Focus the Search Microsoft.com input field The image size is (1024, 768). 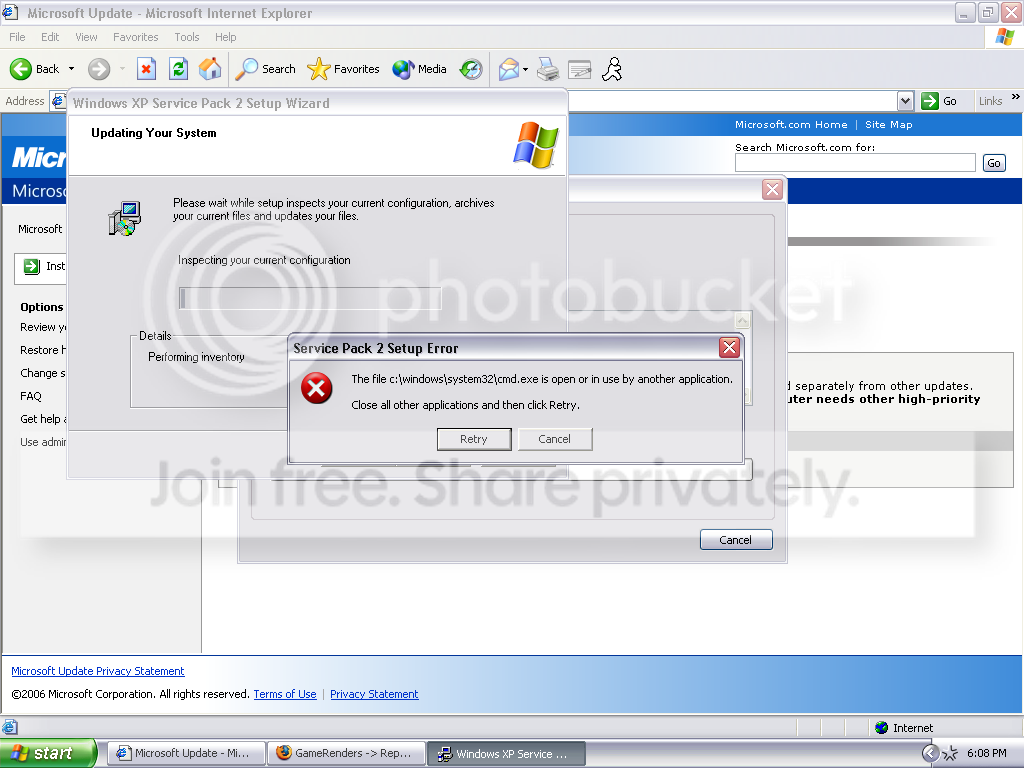click(x=855, y=163)
